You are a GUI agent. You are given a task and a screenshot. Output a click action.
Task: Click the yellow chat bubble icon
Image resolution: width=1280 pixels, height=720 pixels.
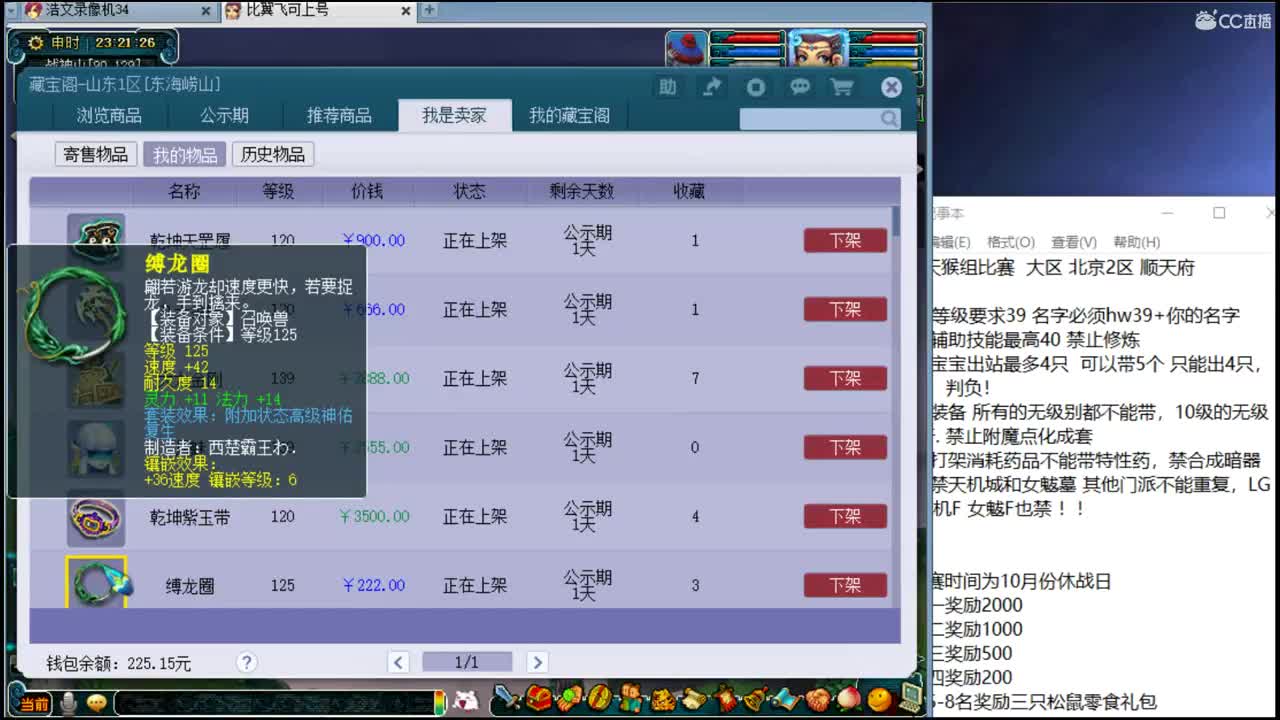[96, 703]
